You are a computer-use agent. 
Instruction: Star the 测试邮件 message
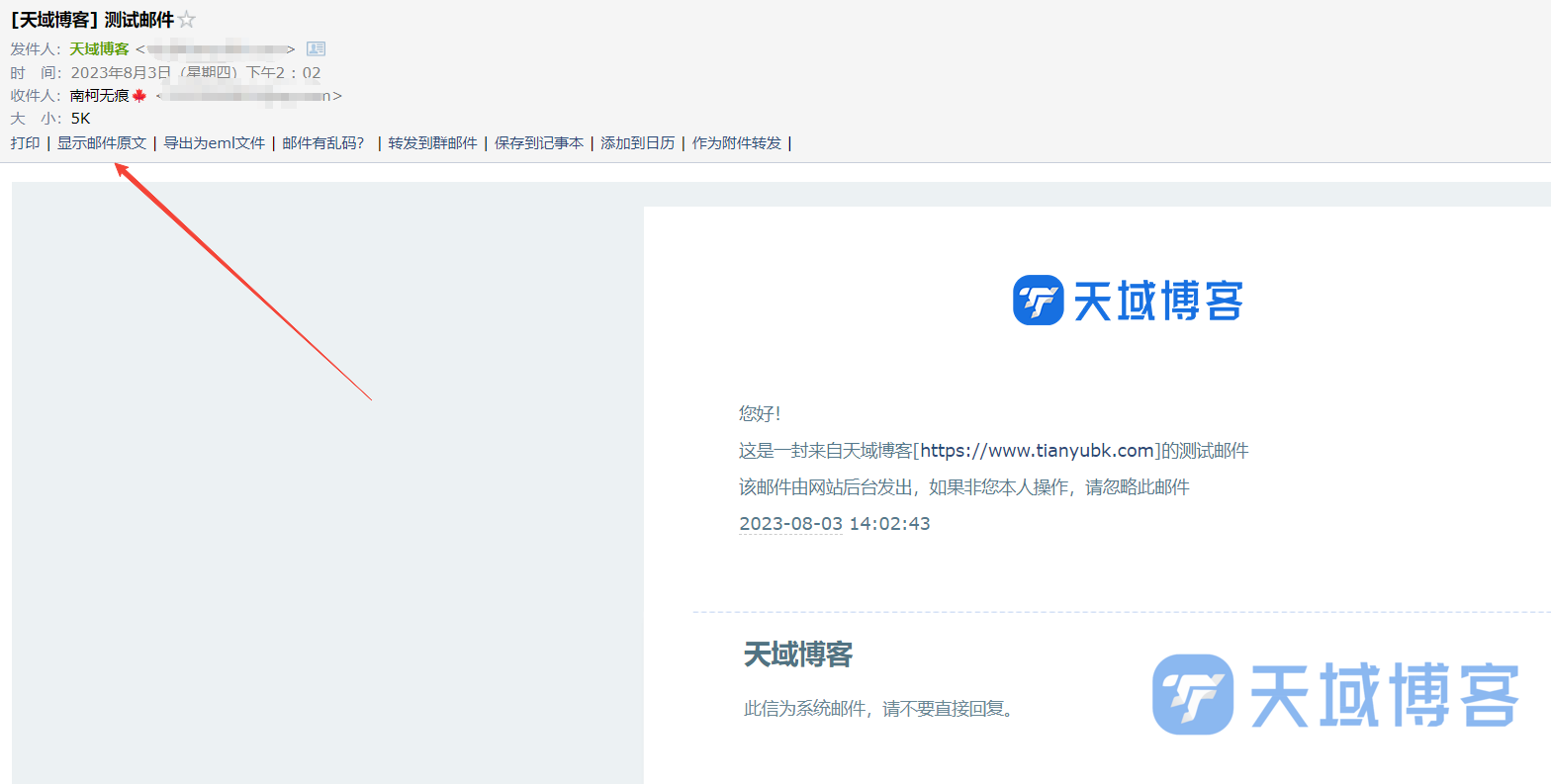[186, 20]
